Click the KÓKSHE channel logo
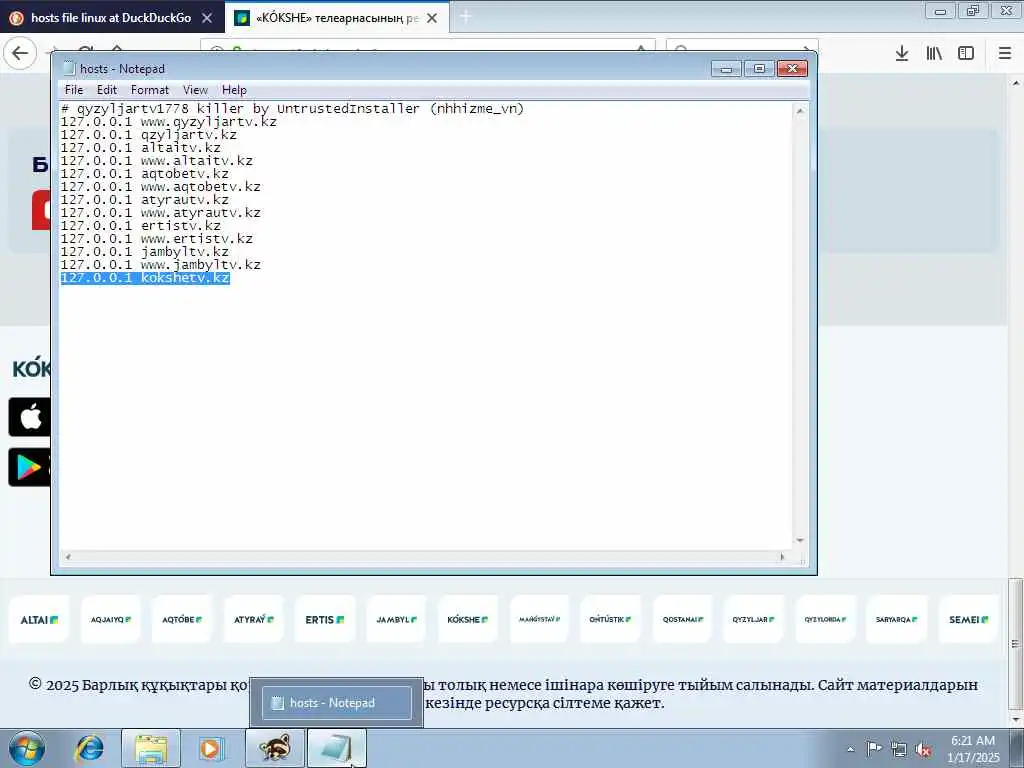The height and width of the screenshot is (768, 1024). click(468, 619)
